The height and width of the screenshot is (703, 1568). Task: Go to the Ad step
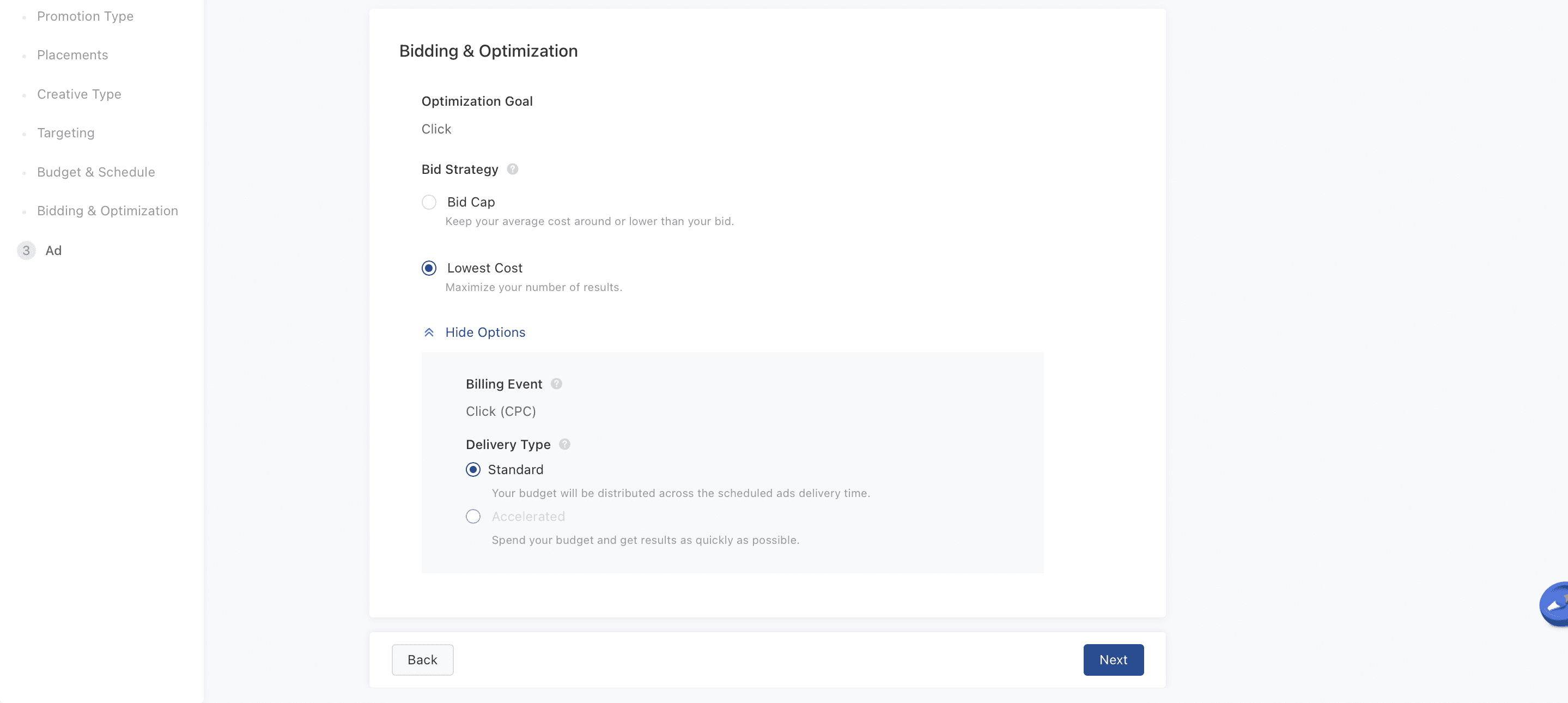click(53, 251)
